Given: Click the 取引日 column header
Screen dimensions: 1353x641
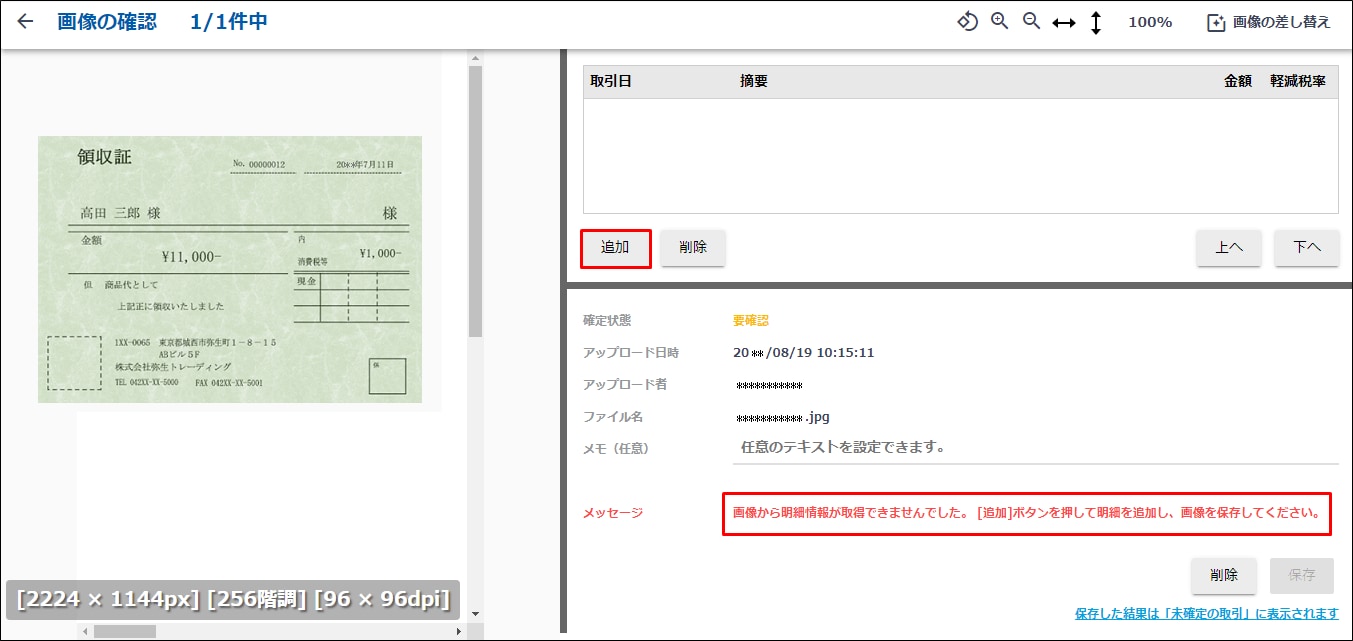Looking at the screenshot, I should (611, 82).
